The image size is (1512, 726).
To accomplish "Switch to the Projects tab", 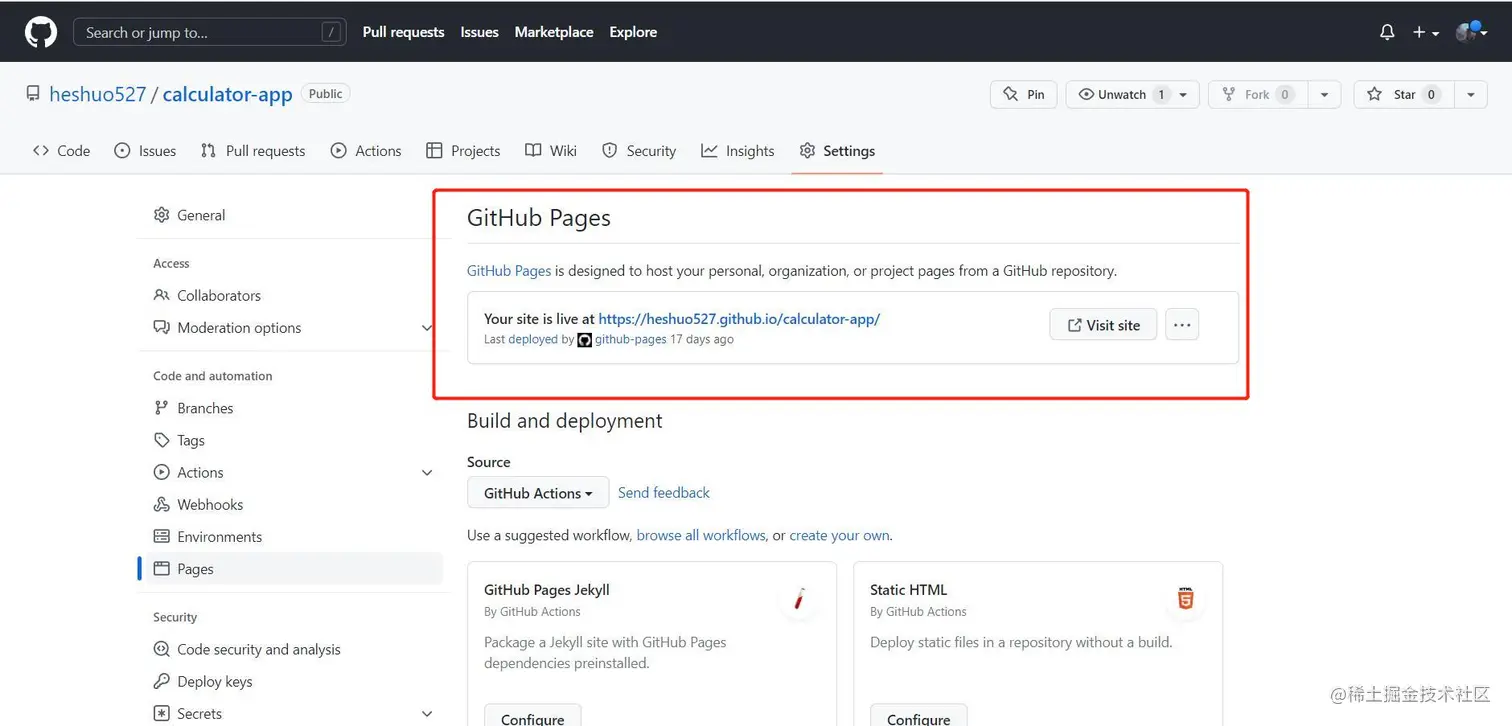I will pyautogui.click(x=463, y=151).
